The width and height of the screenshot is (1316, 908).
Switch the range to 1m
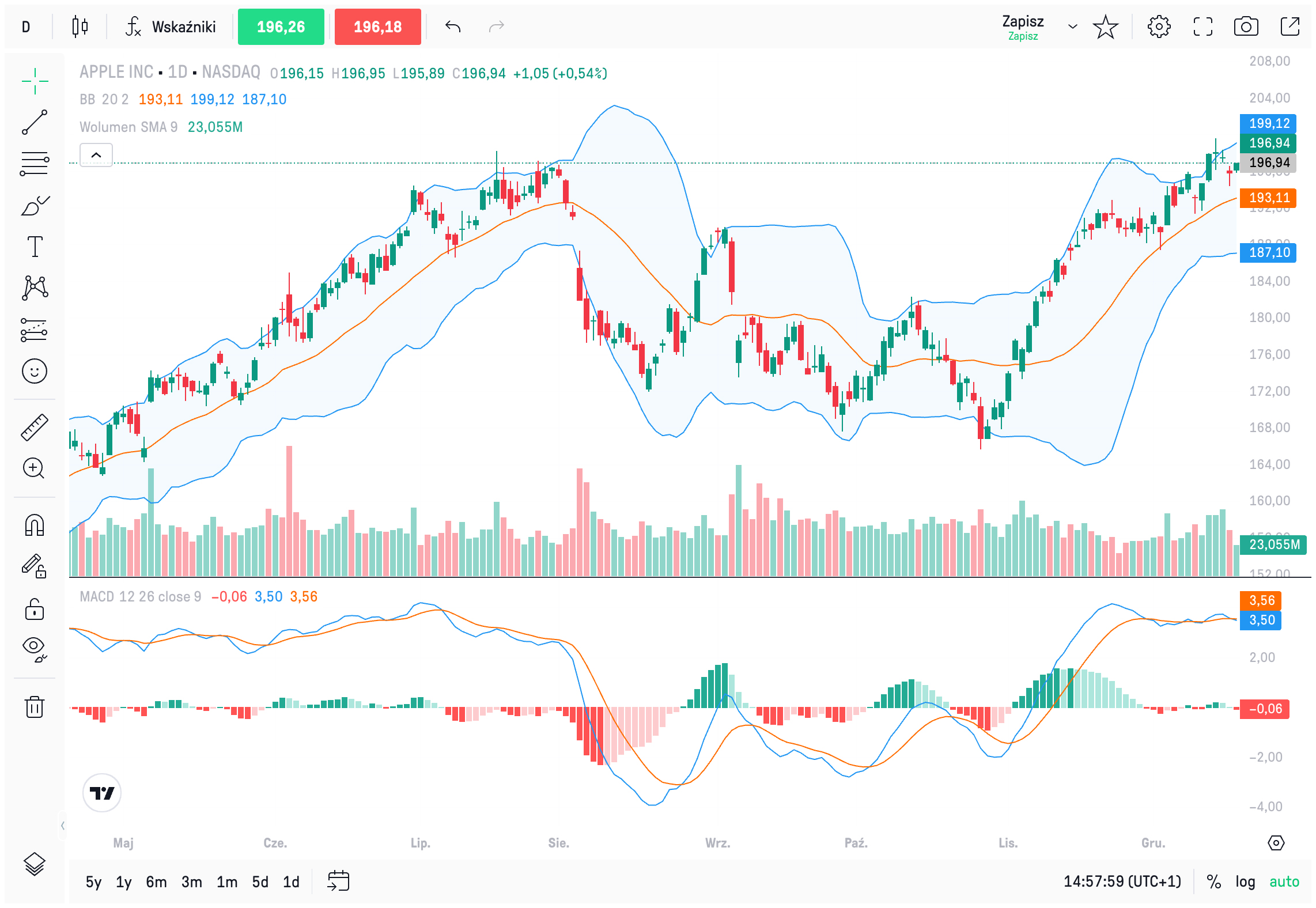(227, 882)
